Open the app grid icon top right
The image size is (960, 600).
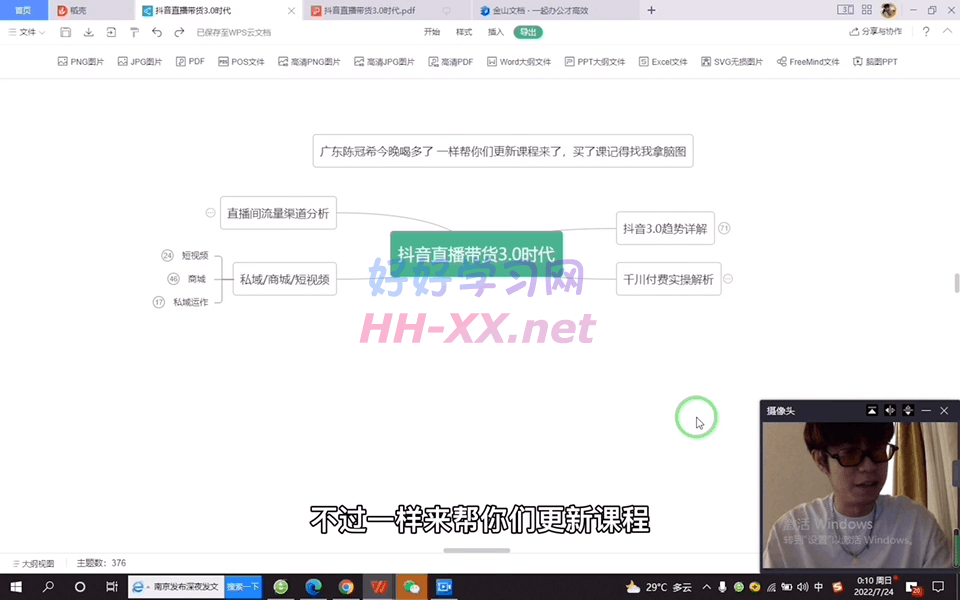867,10
